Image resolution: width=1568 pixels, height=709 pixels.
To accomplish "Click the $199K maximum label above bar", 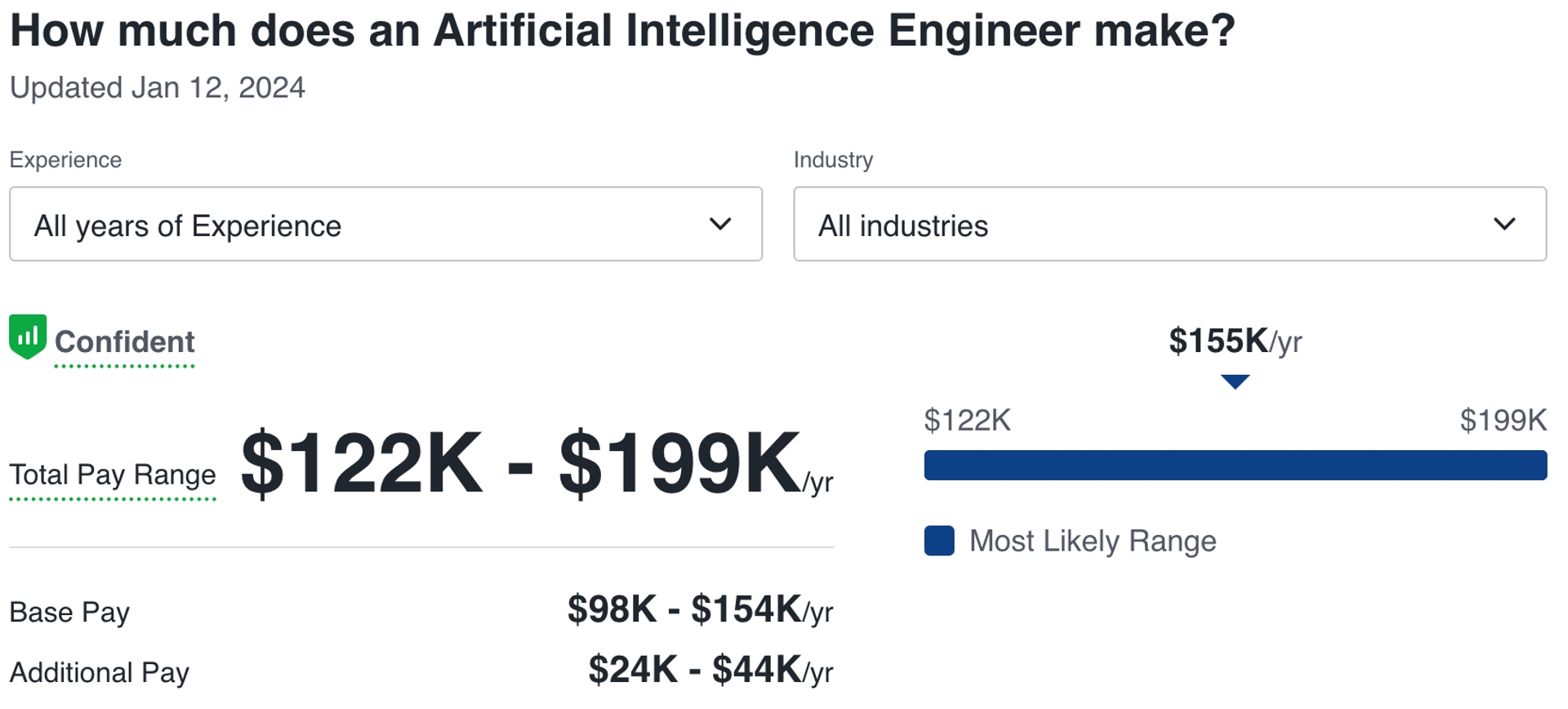I will click(1503, 421).
